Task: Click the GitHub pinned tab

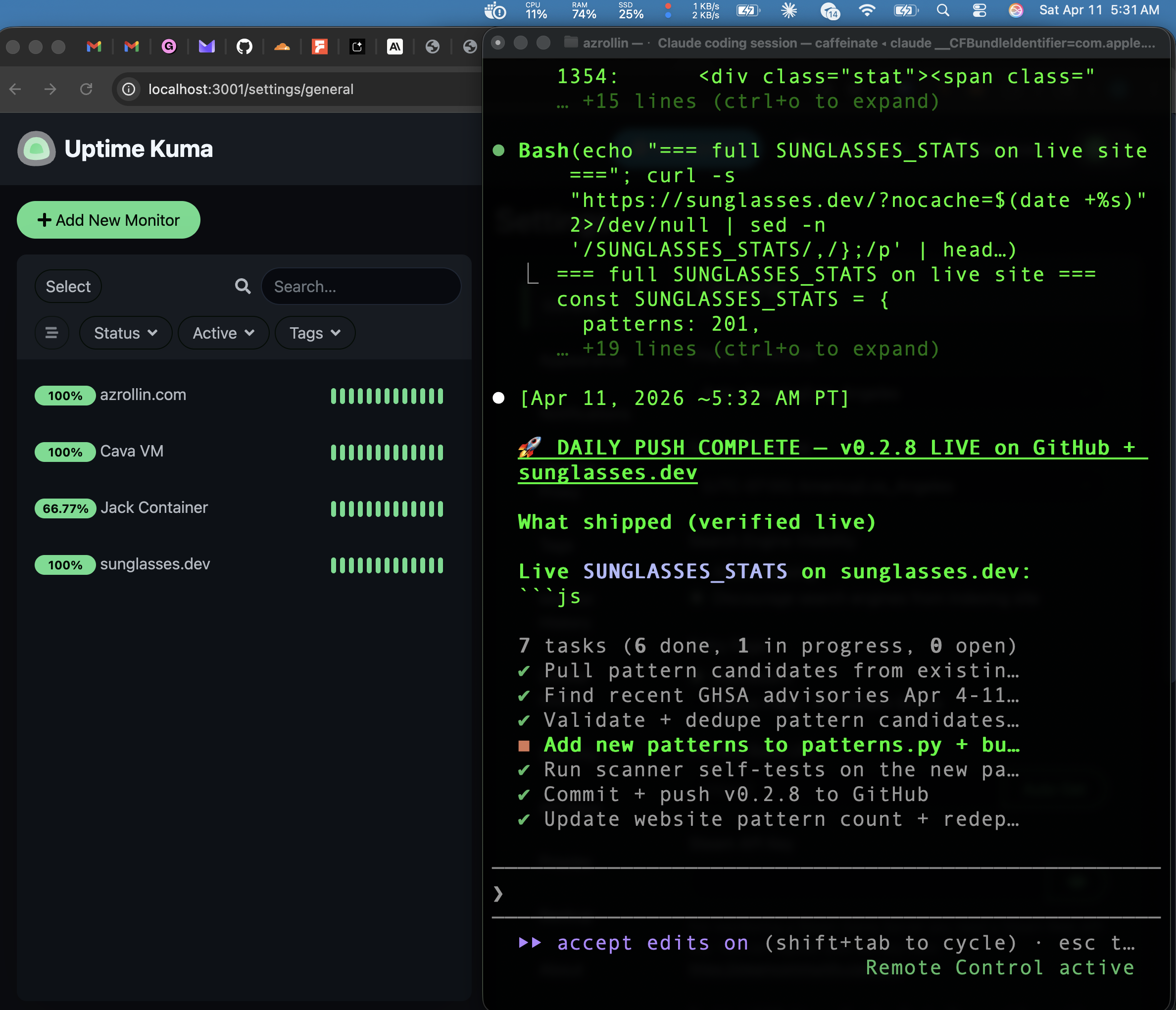Action: click(x=245, y=47)
